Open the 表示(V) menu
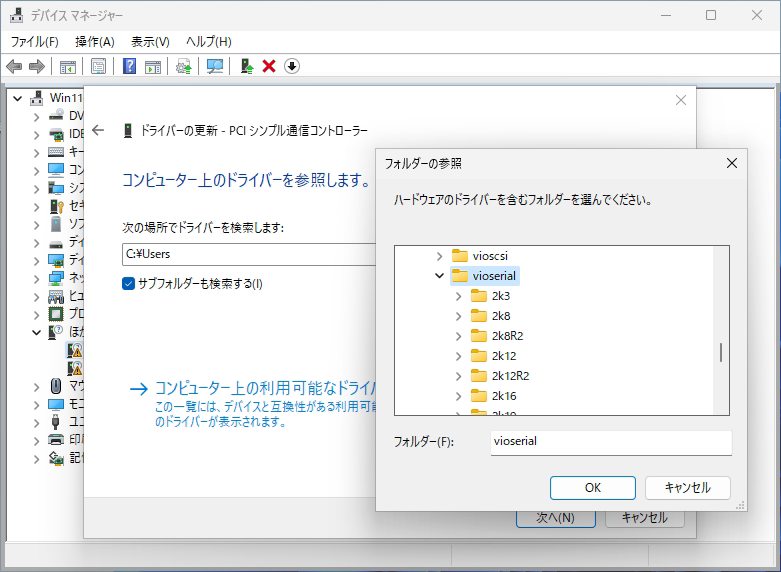 pyautogui.click(x=150, y=41)
